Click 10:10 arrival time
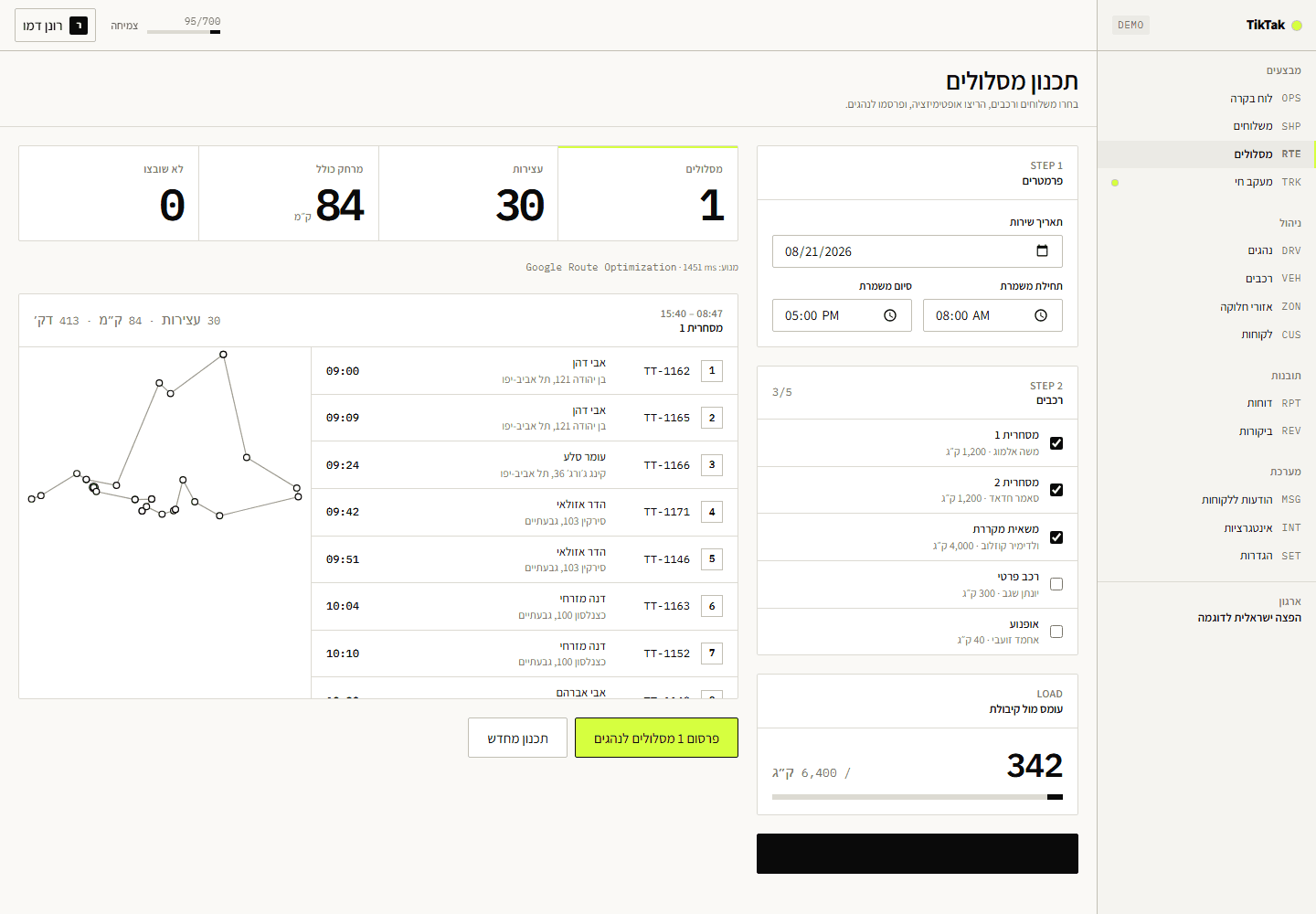The height and width of the screenshot is (914, 1316). (x=343, y=654)
